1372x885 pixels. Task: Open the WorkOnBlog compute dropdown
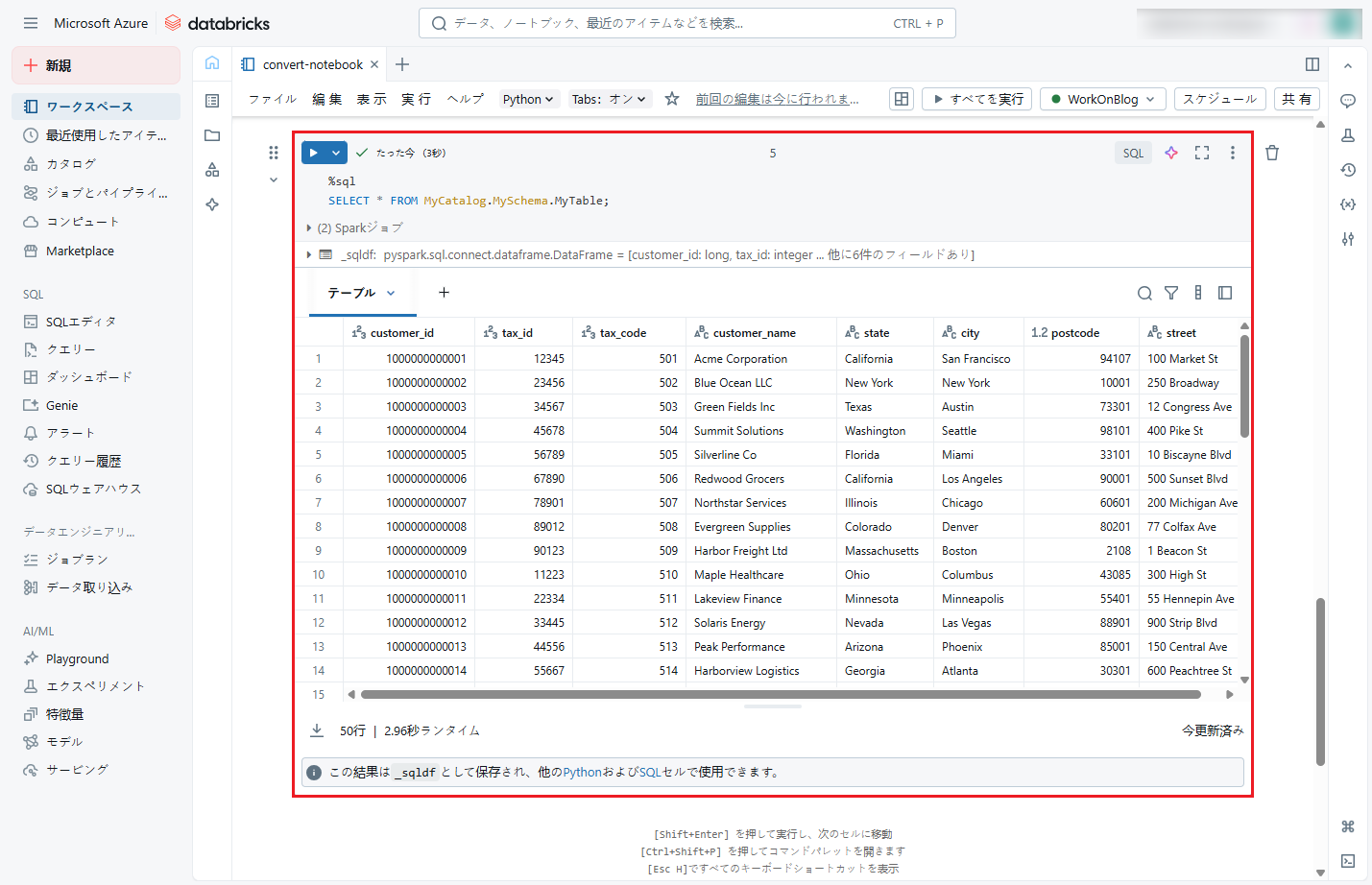[1102, 99]
